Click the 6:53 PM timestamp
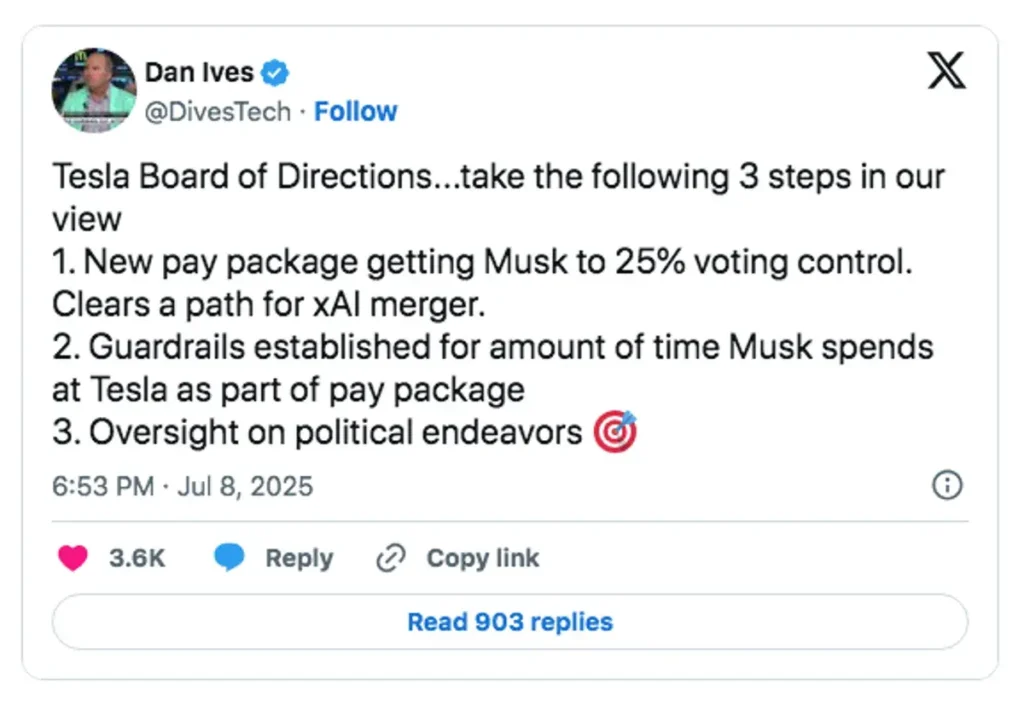The width and height of the screenshot is (1024, 707). click(103, 487)
